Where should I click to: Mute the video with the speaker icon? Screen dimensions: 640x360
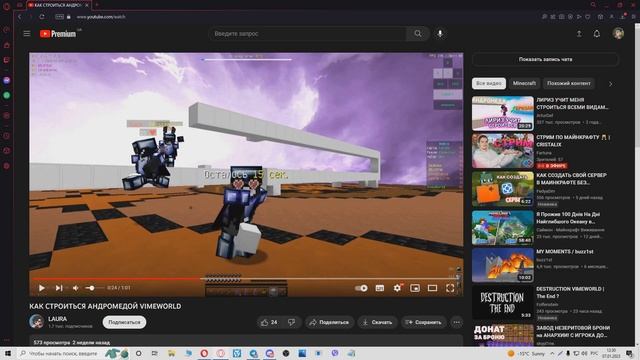coord(76,288)
